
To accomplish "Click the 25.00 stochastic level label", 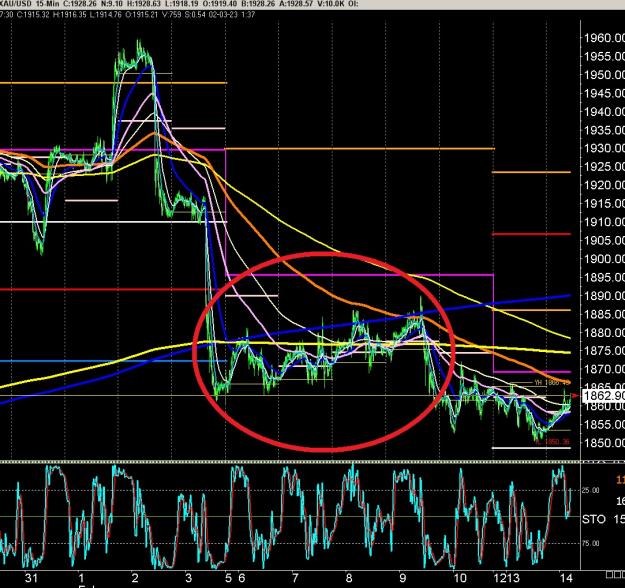I will point(591,490).
